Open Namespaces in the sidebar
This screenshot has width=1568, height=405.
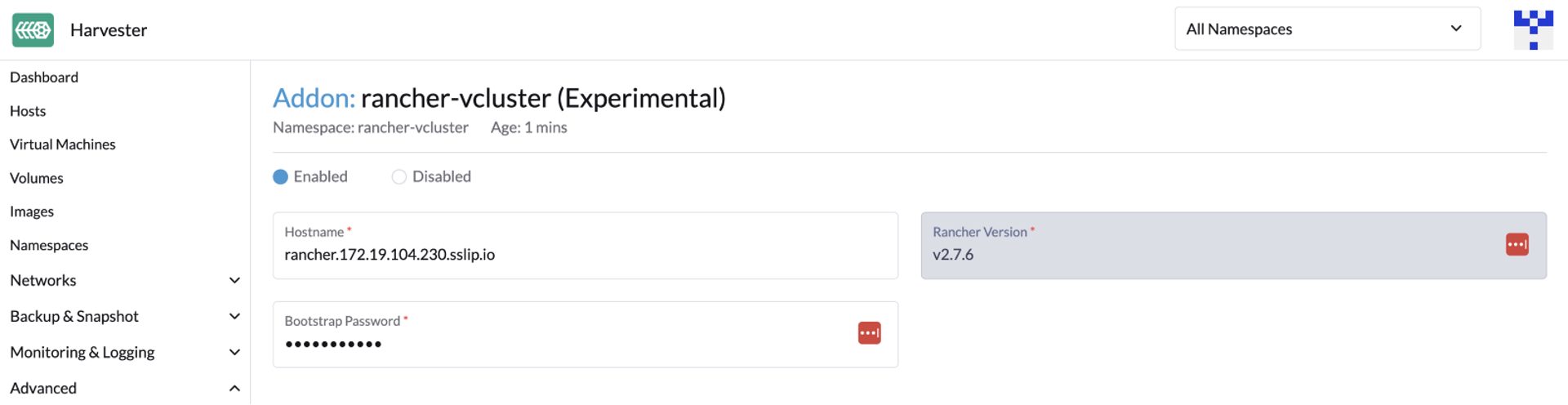(x=49, y=246)
